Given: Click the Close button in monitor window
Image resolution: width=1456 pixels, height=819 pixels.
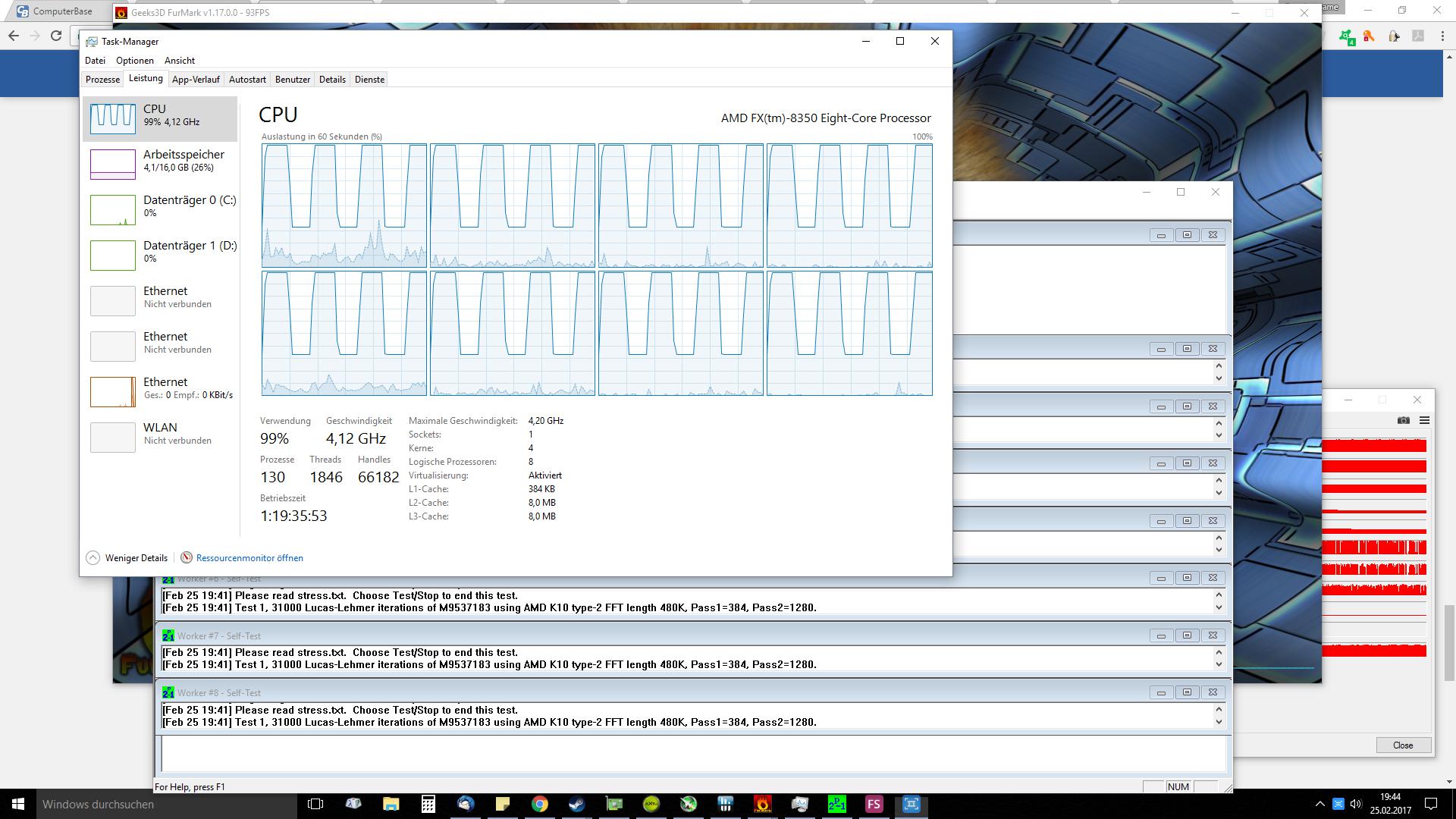Looking at the screenshot, I should (x=1403, y=745).
